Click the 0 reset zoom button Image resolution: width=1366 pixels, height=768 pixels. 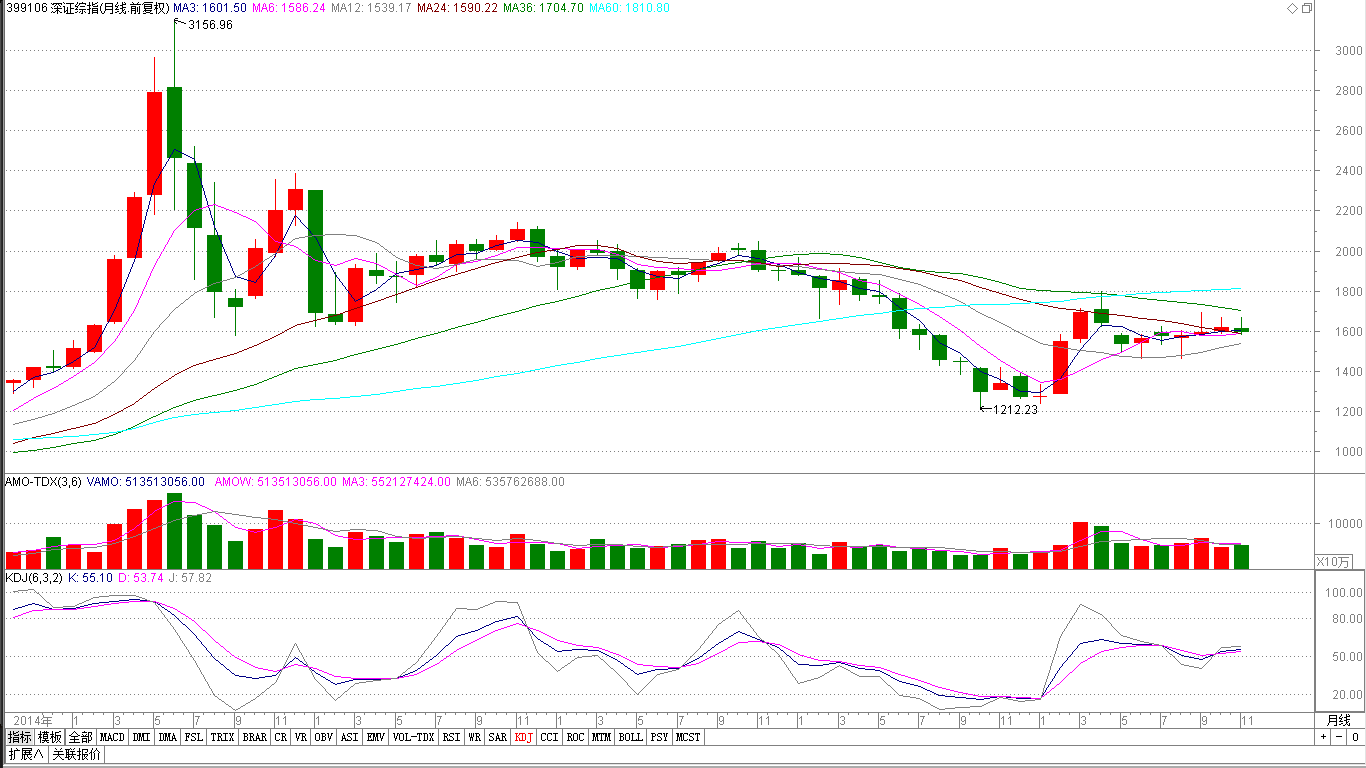point(1354,737)
